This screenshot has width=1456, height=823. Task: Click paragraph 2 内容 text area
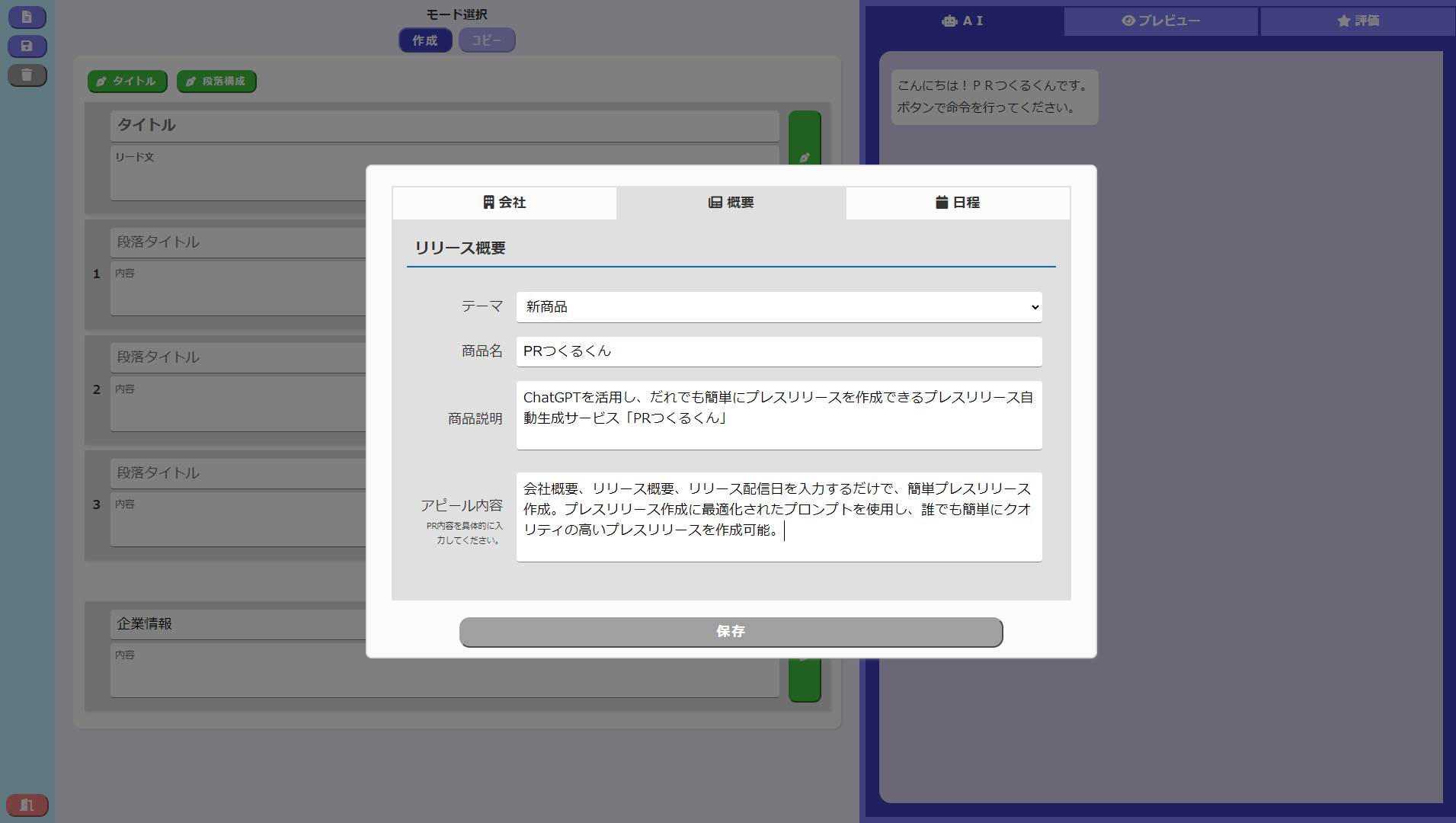pos(239,404)
